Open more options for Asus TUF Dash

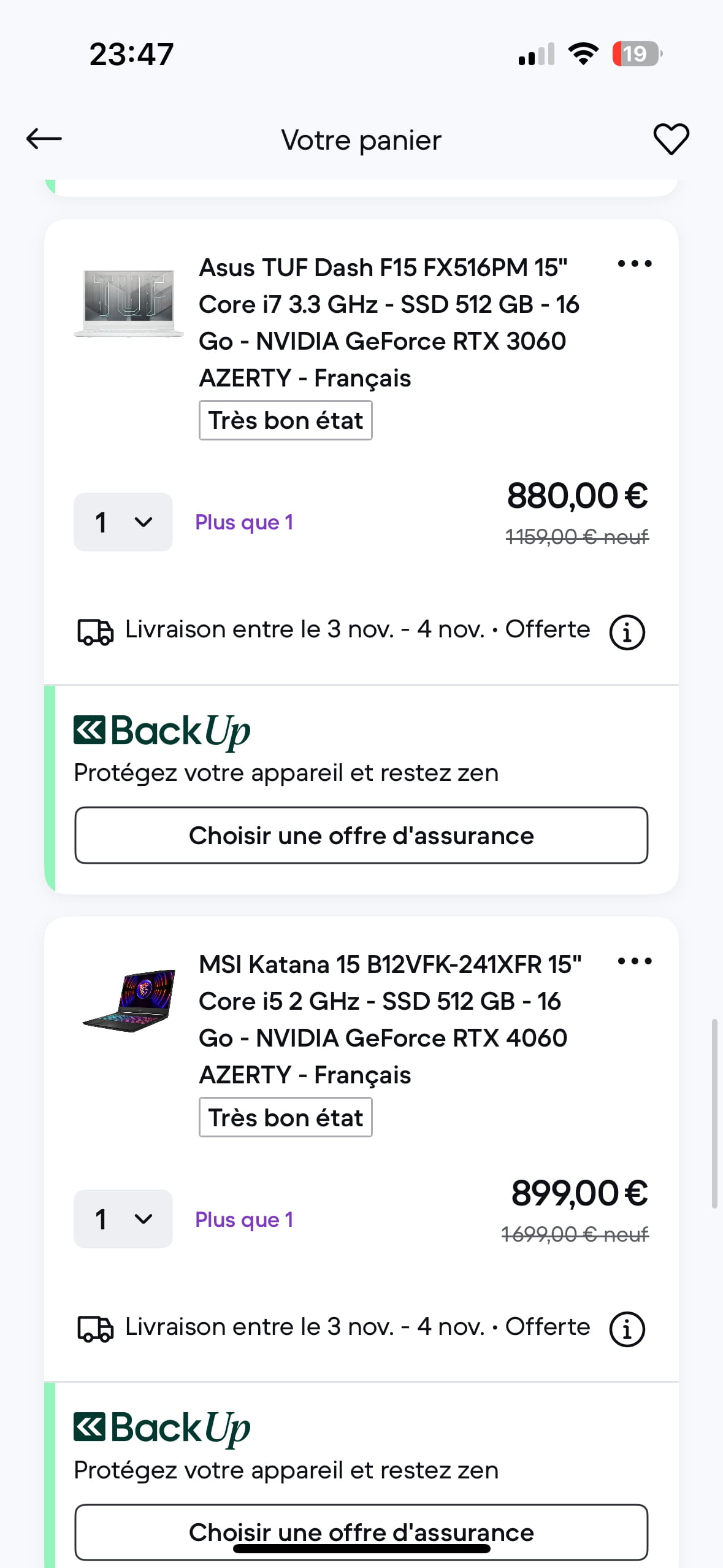point(635,264)
